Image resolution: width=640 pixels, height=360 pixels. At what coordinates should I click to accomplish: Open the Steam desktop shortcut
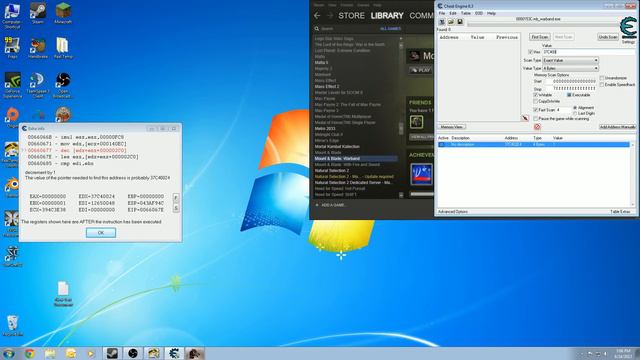38,13
